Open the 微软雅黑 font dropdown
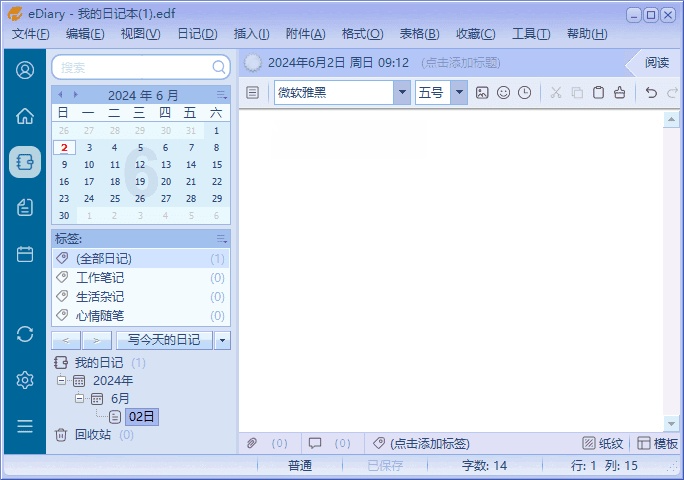 coord(402,93)
